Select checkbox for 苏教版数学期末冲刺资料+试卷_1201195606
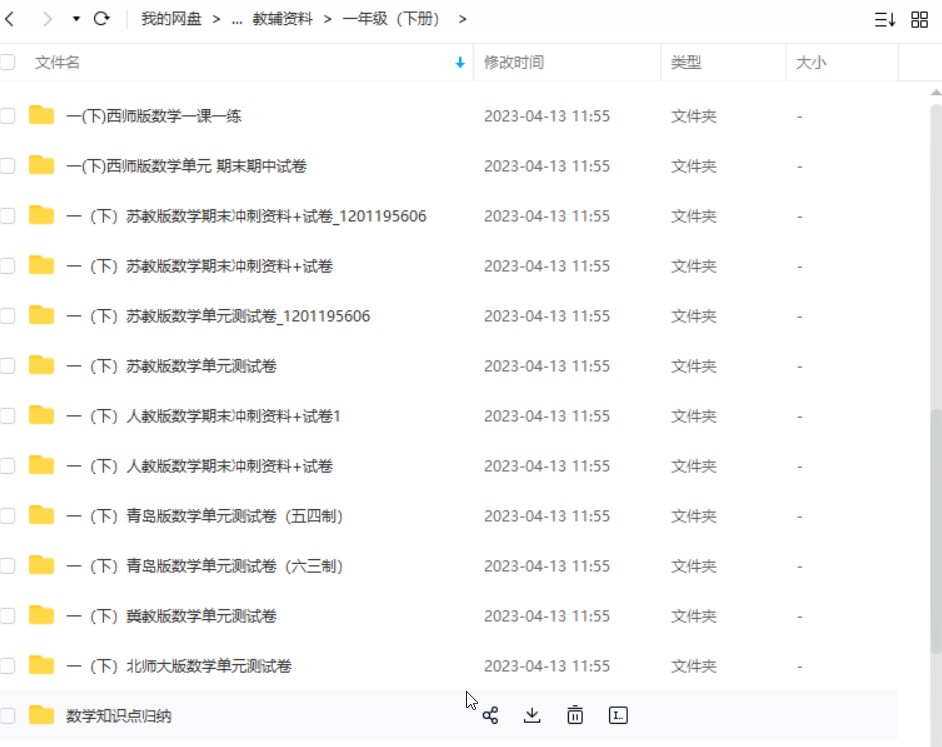Viewport: 942px width, 747px height. (8, 216)
